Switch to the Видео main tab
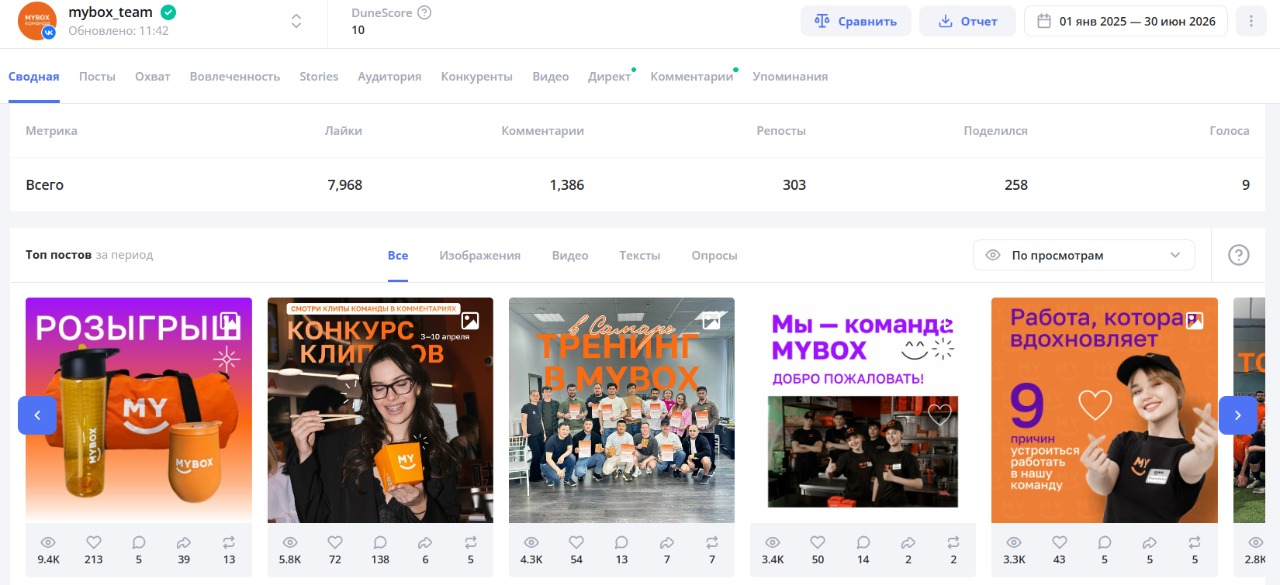This screenshot has height=585, width=1280. pyautogui.click(x=551, y=76)
